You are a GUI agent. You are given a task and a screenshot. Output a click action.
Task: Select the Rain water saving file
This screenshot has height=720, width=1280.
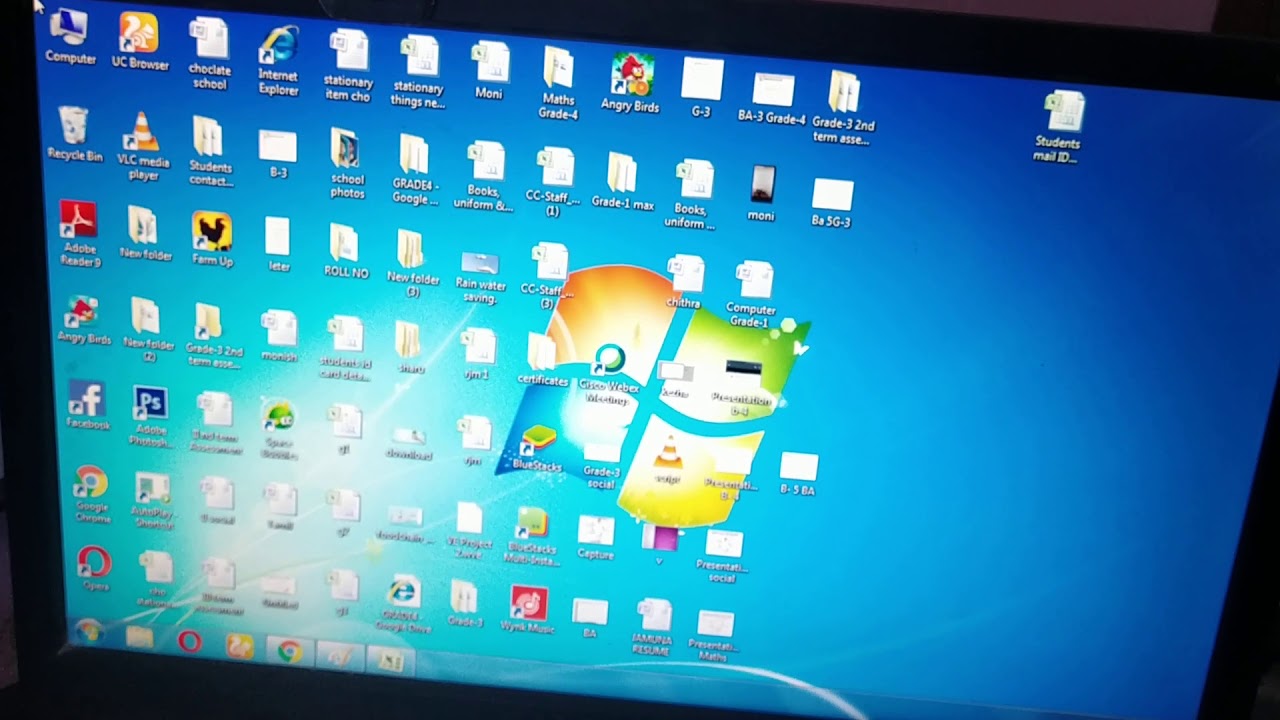pos(480,277)
